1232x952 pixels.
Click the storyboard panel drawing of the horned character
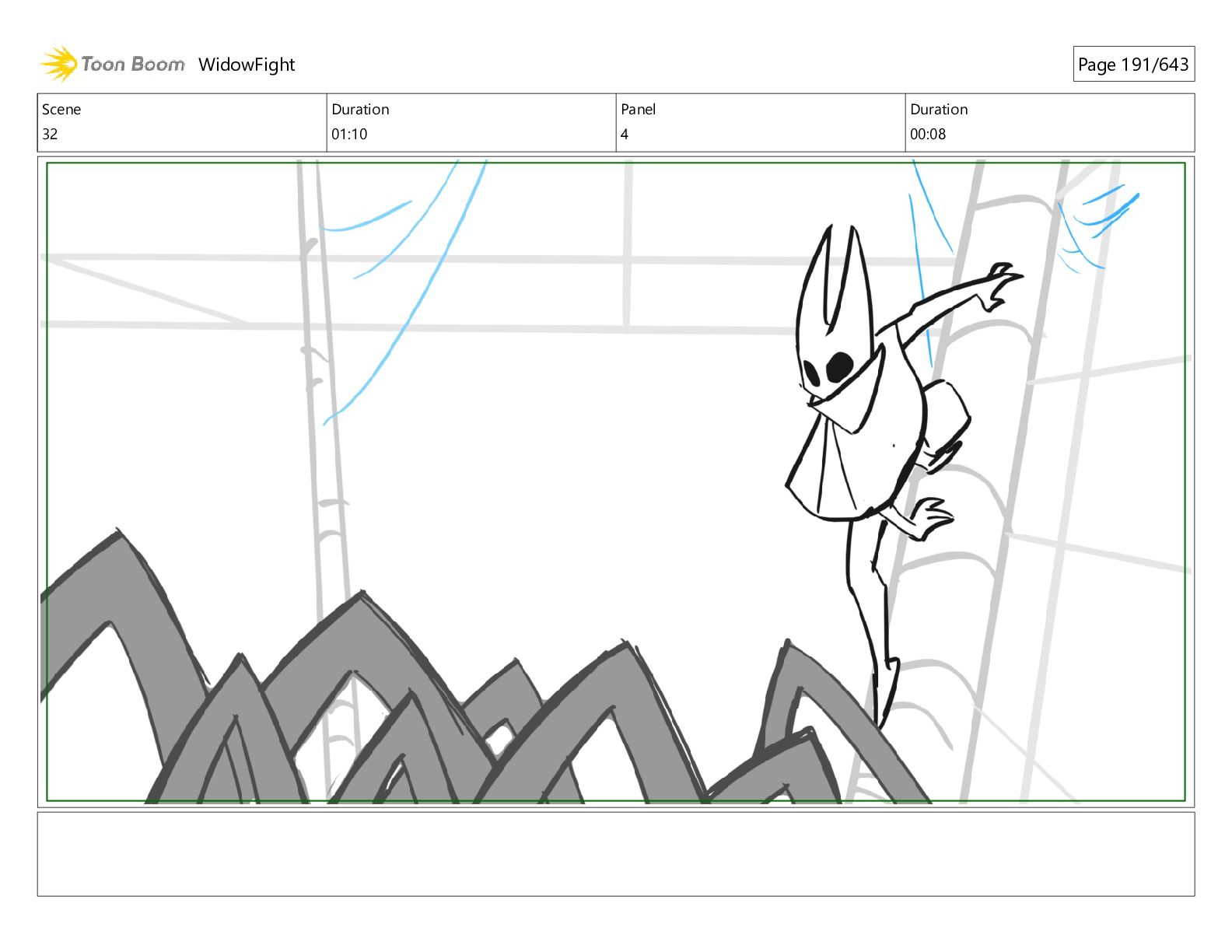(616, 481)
